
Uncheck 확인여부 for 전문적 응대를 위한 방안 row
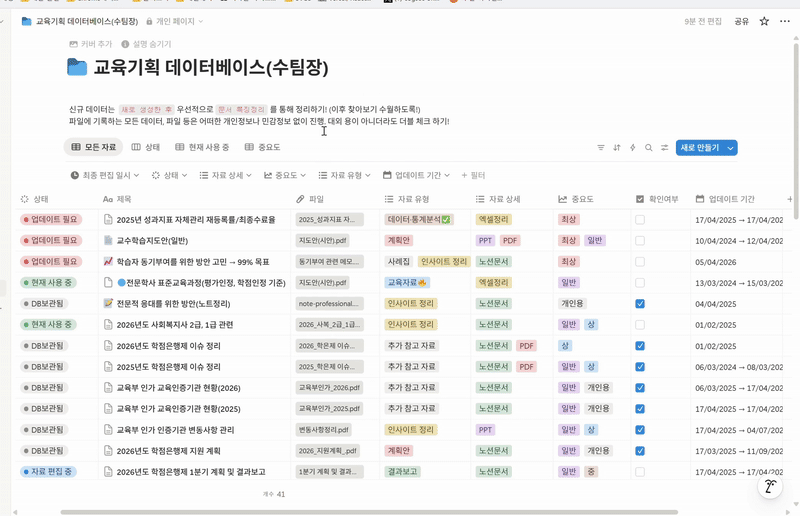640,304
